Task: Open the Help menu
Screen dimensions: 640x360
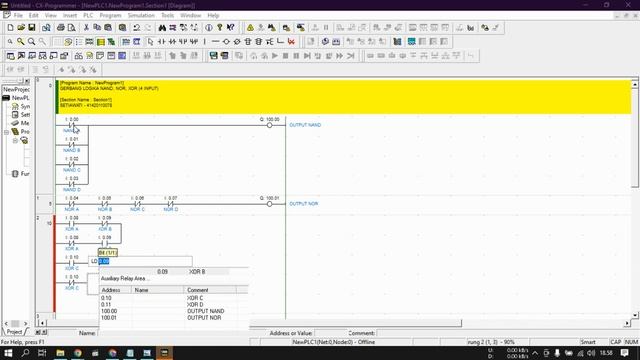Action: 213,16
